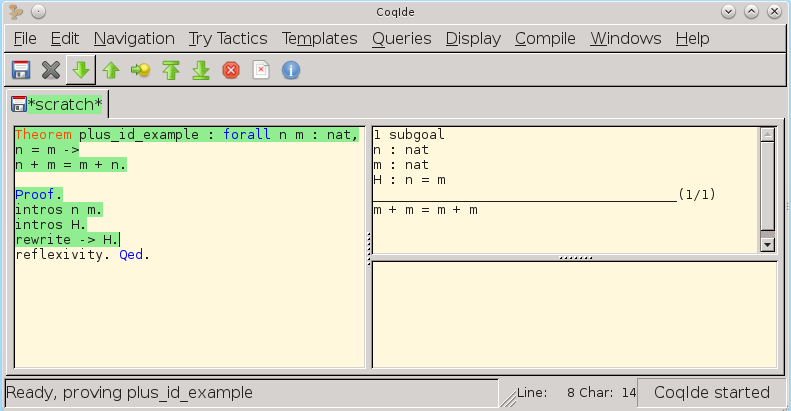Open the Display menu
The image size is (791, 411).
pyautogui.click(x=473, y=38)
